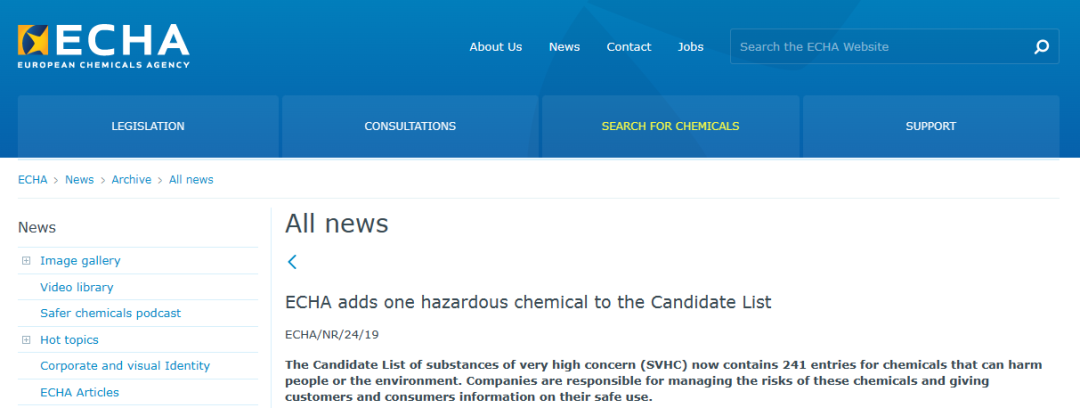Navigate to Archive in breadcrumb
The image size is (1080, 408).
tap(131, 180)
